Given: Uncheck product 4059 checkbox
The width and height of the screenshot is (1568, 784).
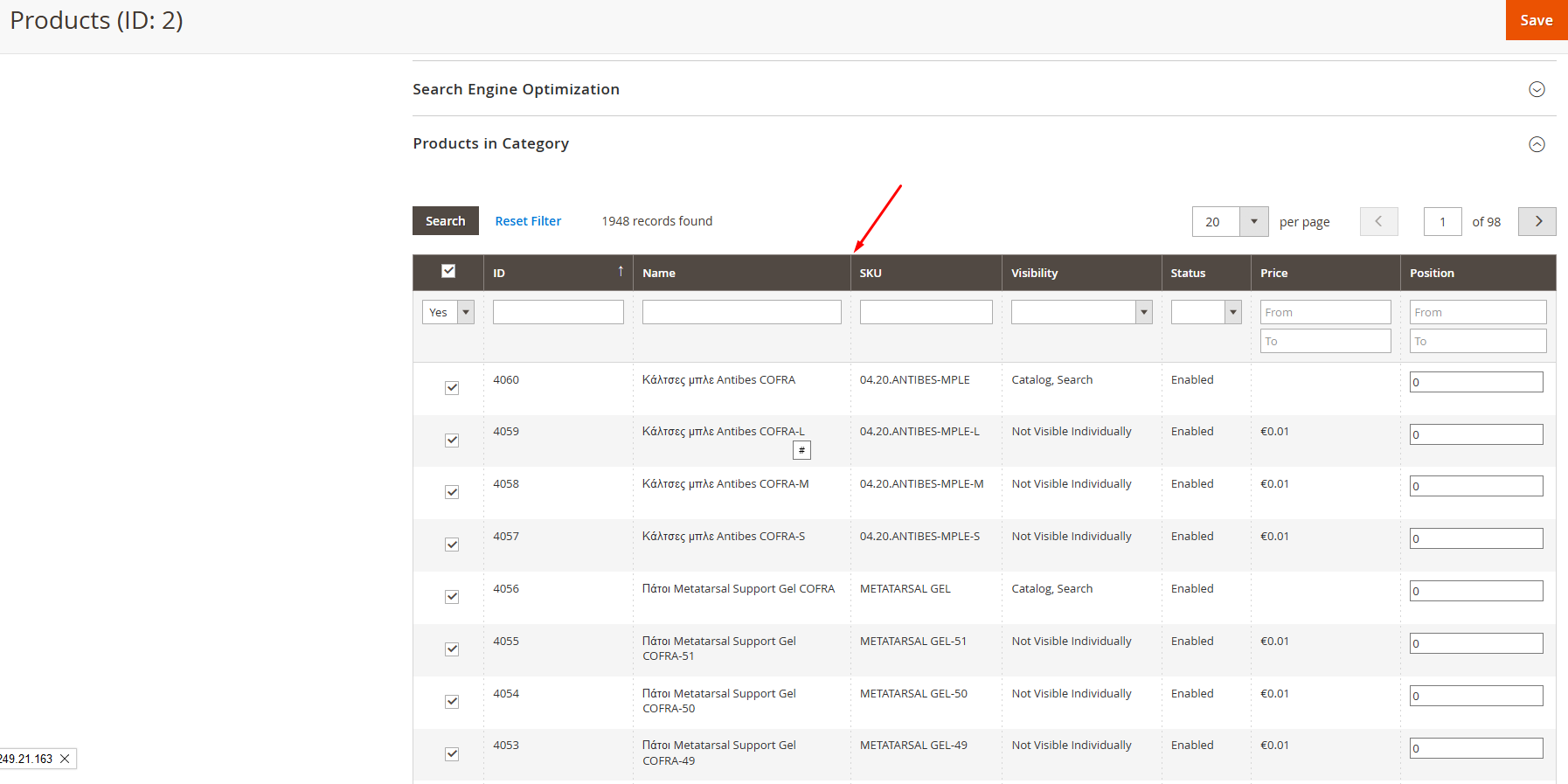Looking at the screenshot, I should click(x=452, y=441).
